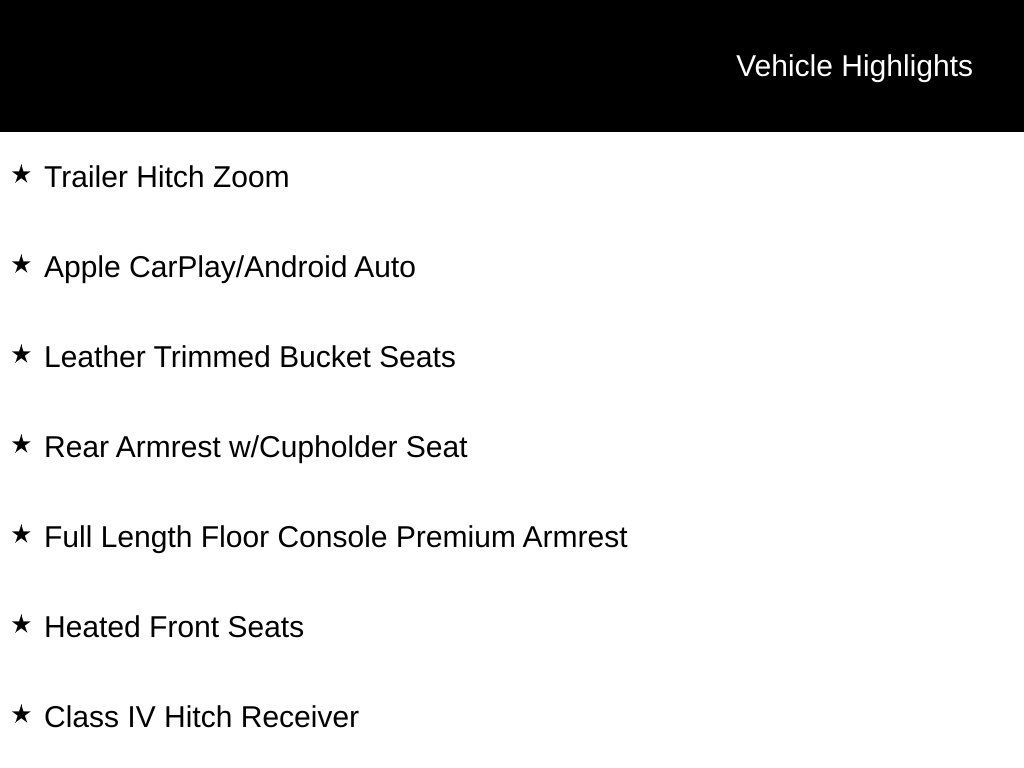Screen dimensions: 1024x768
Task: Select the Heated Front Seats text
Action: (x=174, y=627)
